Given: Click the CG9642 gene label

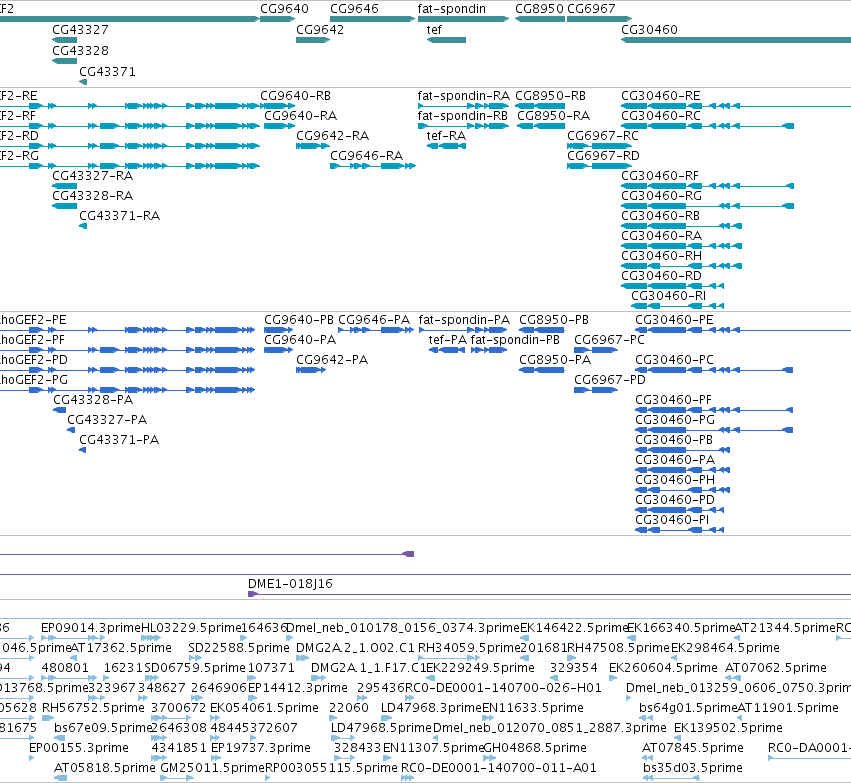Looking at the screenshot, I should click(x=320, y=29).
